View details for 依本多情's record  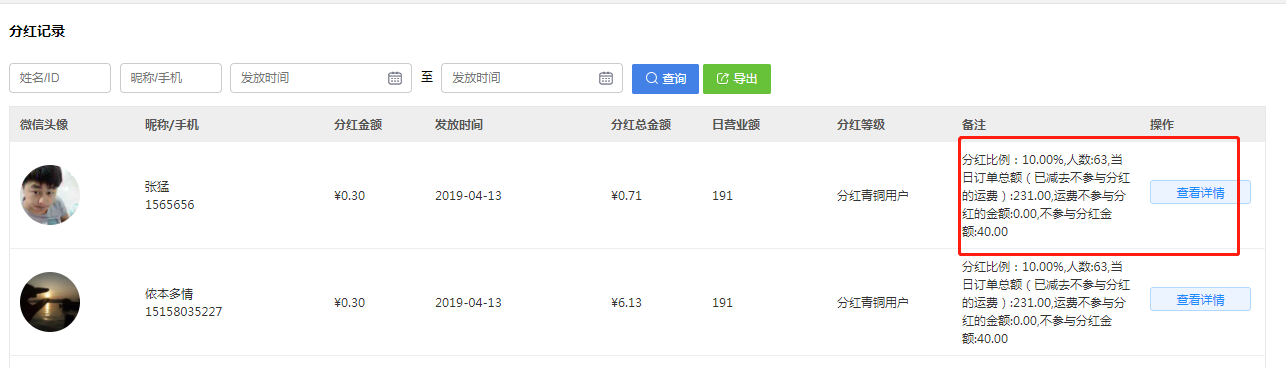click(x=1200, y=299)
